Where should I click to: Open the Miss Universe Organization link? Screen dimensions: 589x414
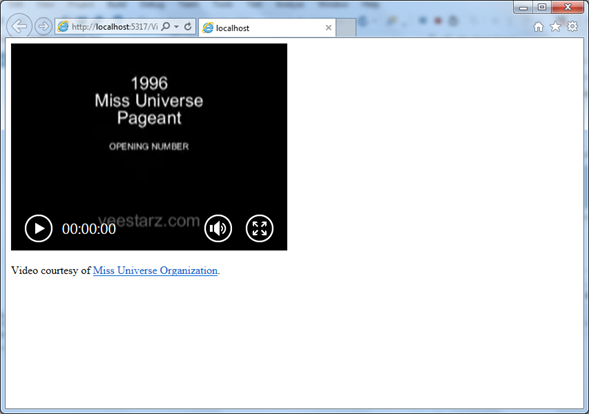pos(155,270)
